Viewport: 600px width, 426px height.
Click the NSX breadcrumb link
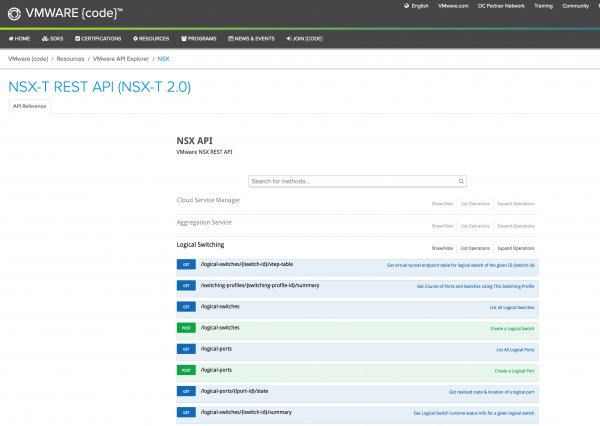(x=163, y=59)
